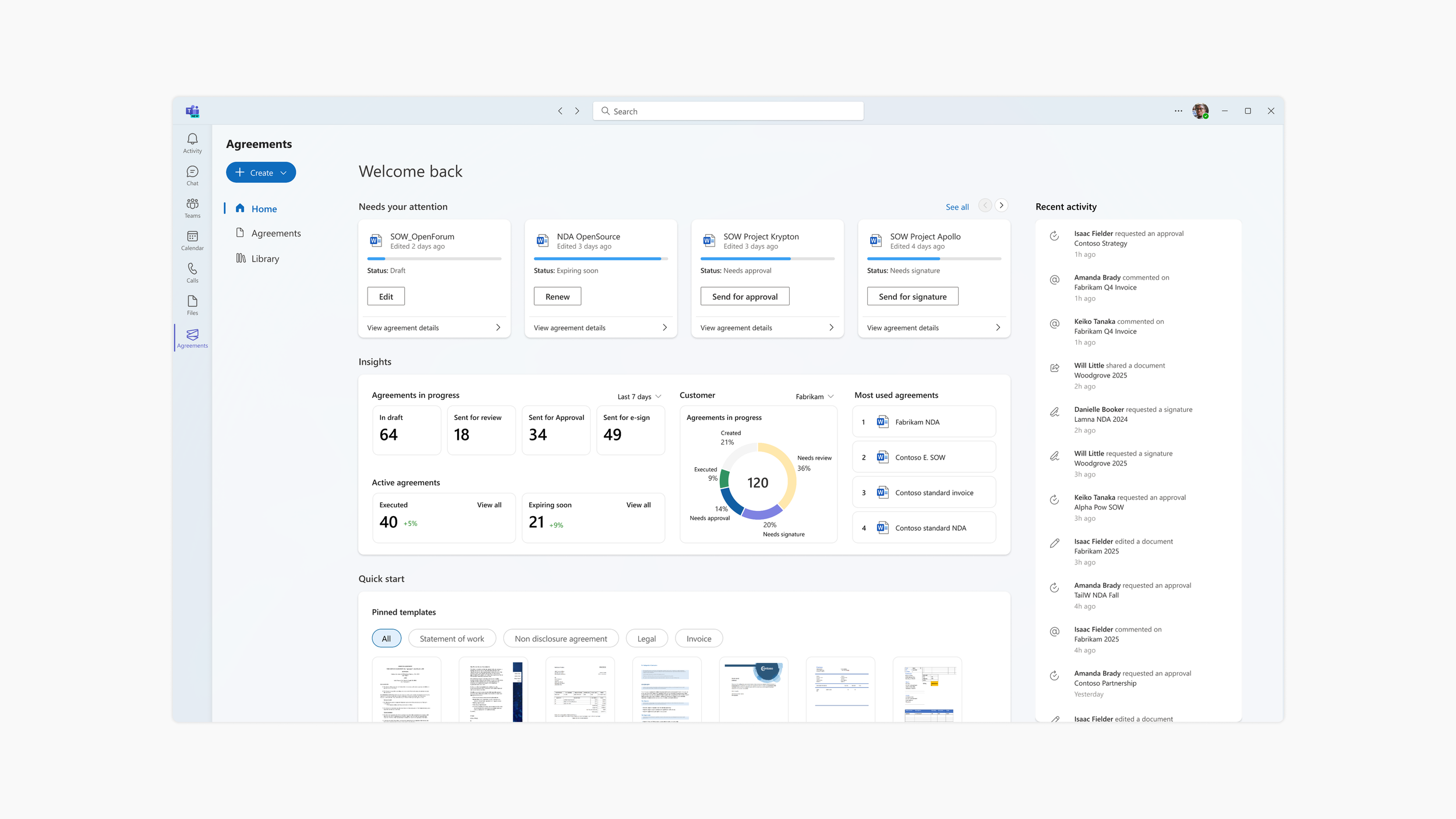Click the SOW_OpenForum Word document icon

pyautogui.click(x=376, y=241)
